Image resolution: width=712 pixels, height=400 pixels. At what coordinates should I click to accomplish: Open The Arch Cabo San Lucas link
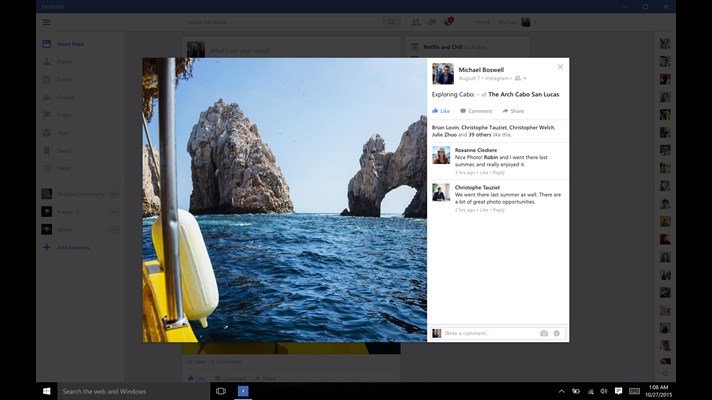(524, 94)
